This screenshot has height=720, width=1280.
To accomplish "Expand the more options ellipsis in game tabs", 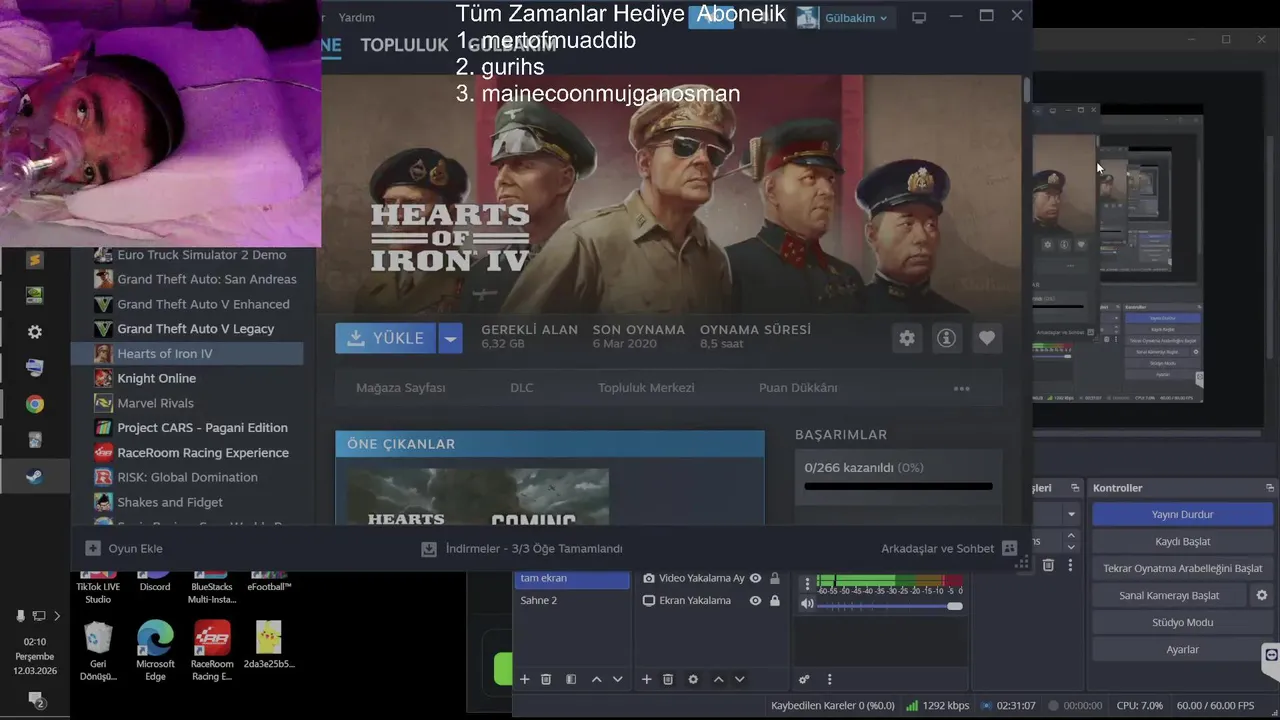I will [x=962, y=388].
